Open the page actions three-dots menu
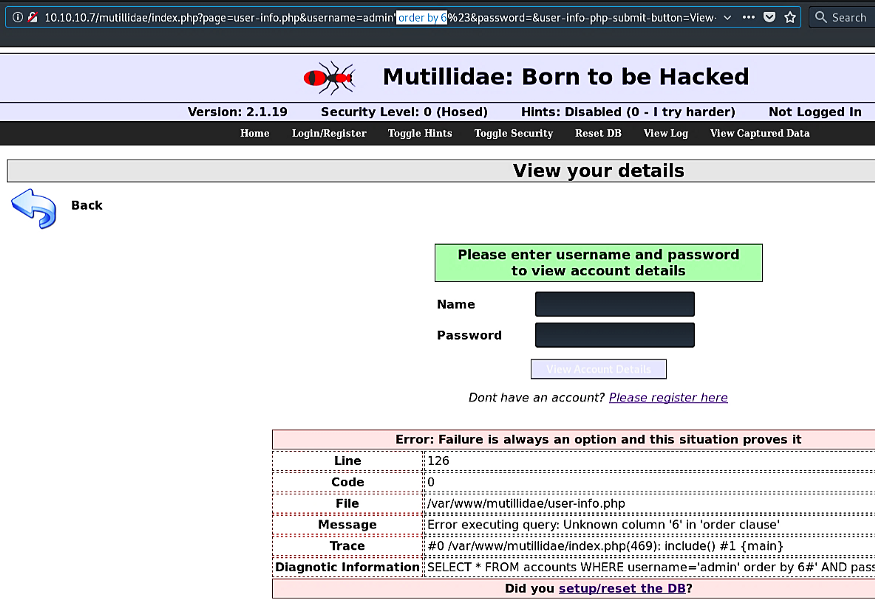Image resolution: width=875 pixels, height=605 pixels. [748, 17]
